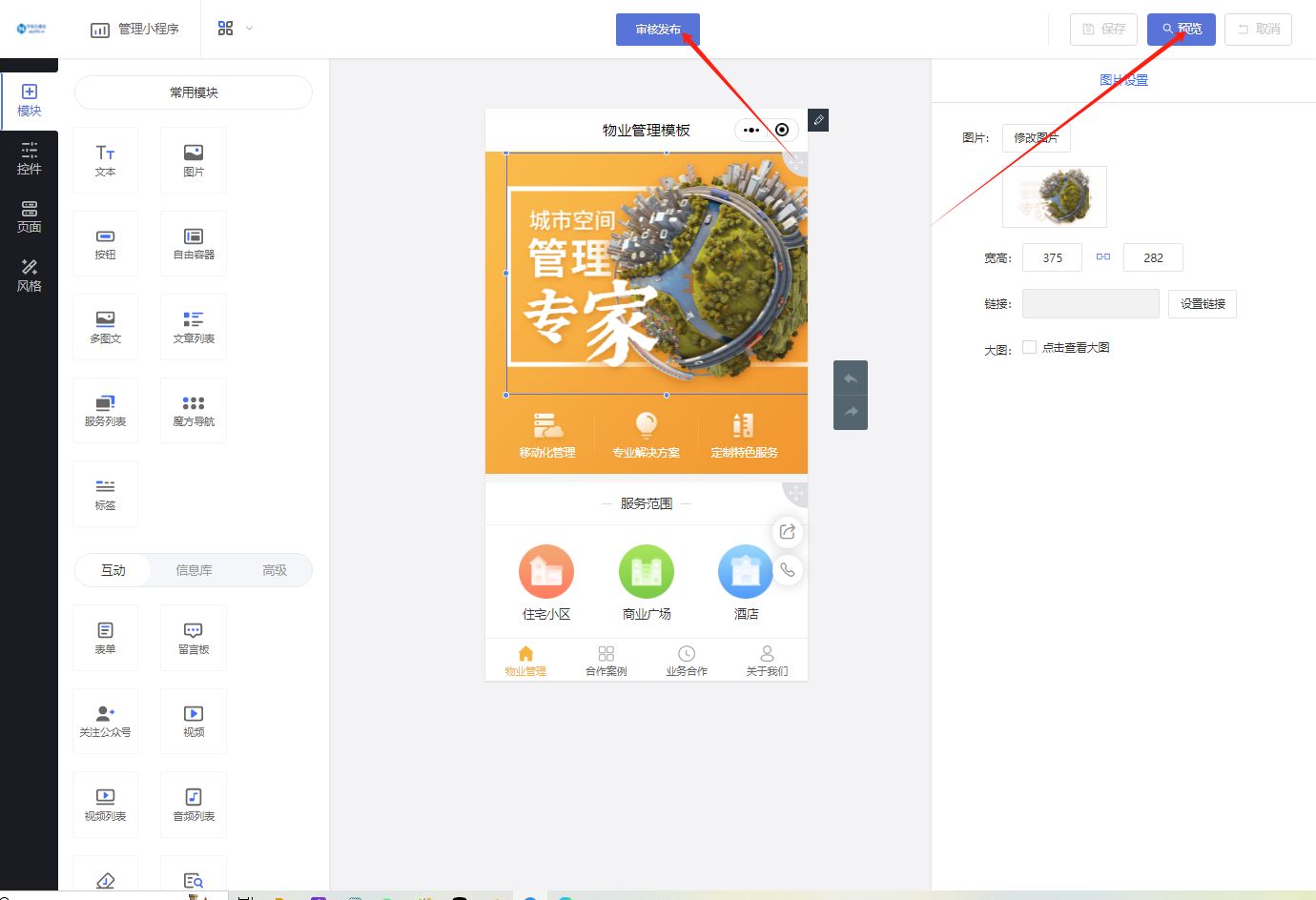Viewport: 1316px width, 900px height.
Task: Add the 标签 tag module
Action: [x=105, y=494]
